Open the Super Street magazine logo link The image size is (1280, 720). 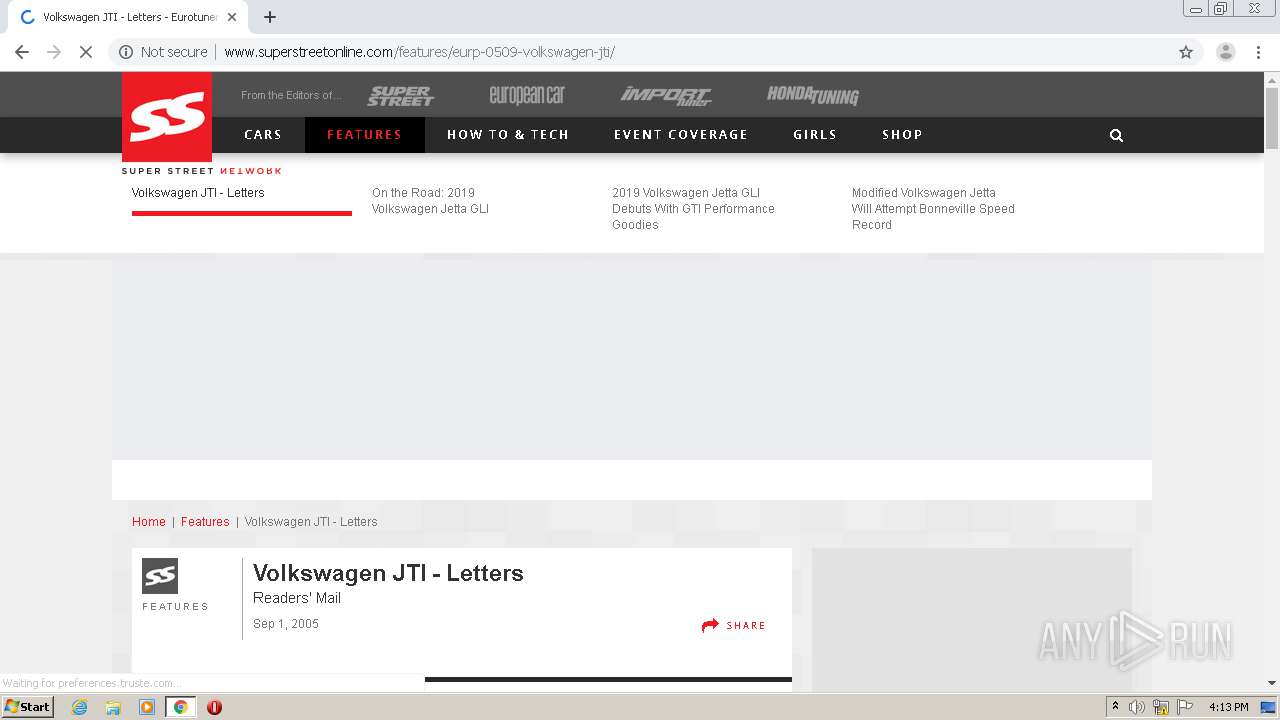(x=400, y=96)
